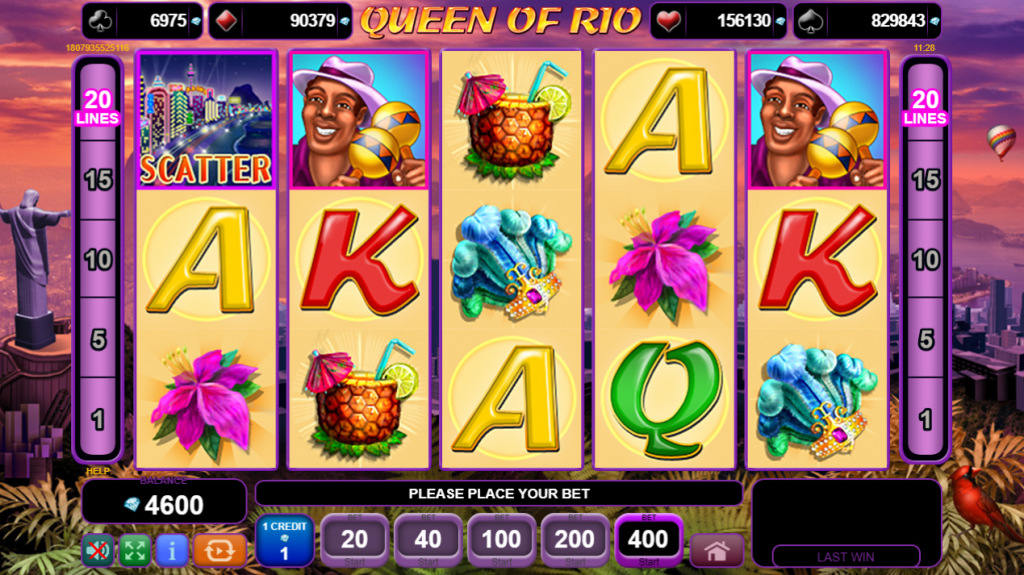
Task: Open the blue info paytable icon
Action: [172, 551]
